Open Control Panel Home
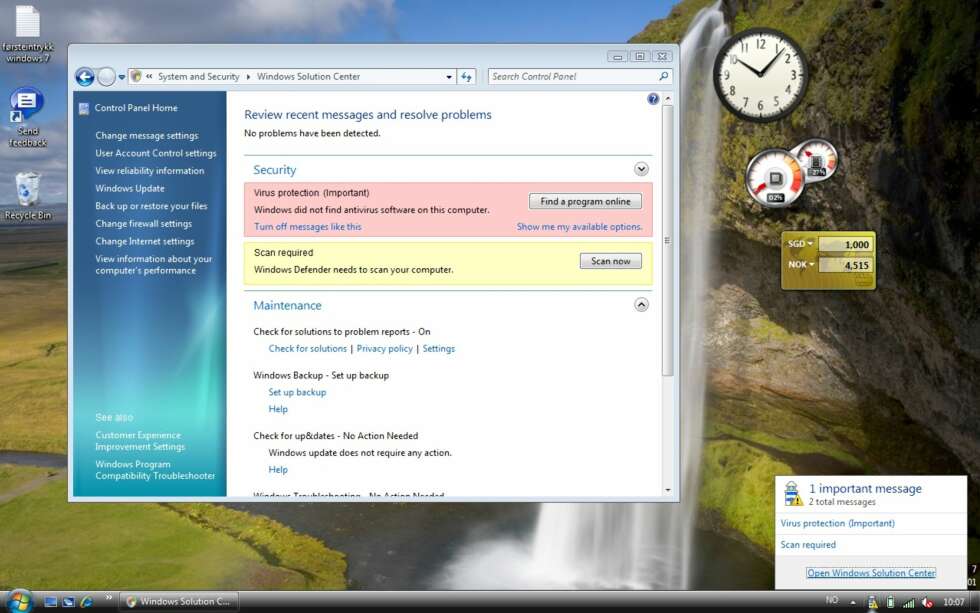 click(x=136, y=108)
